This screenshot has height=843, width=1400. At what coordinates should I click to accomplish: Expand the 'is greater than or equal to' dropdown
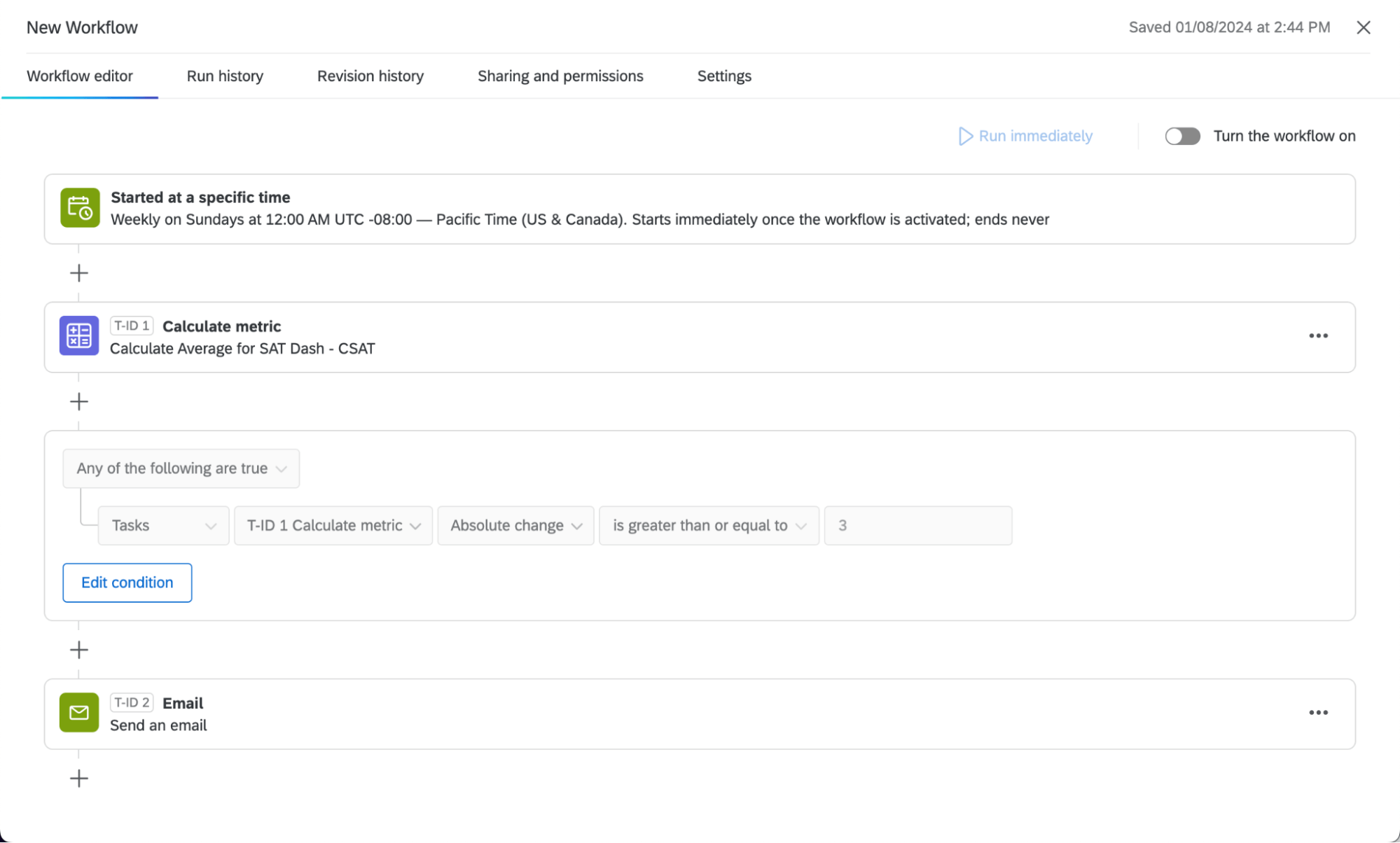click(x=708, y=525)
